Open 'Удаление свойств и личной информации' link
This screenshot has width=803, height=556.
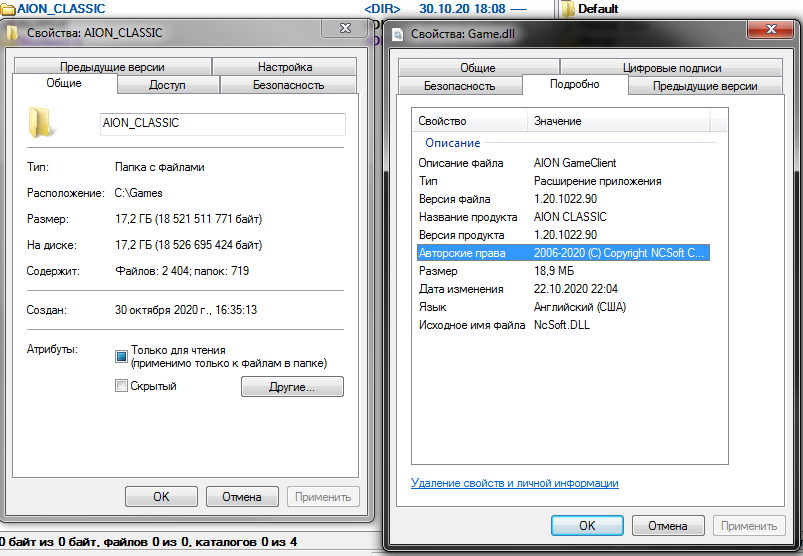point(515,483)
